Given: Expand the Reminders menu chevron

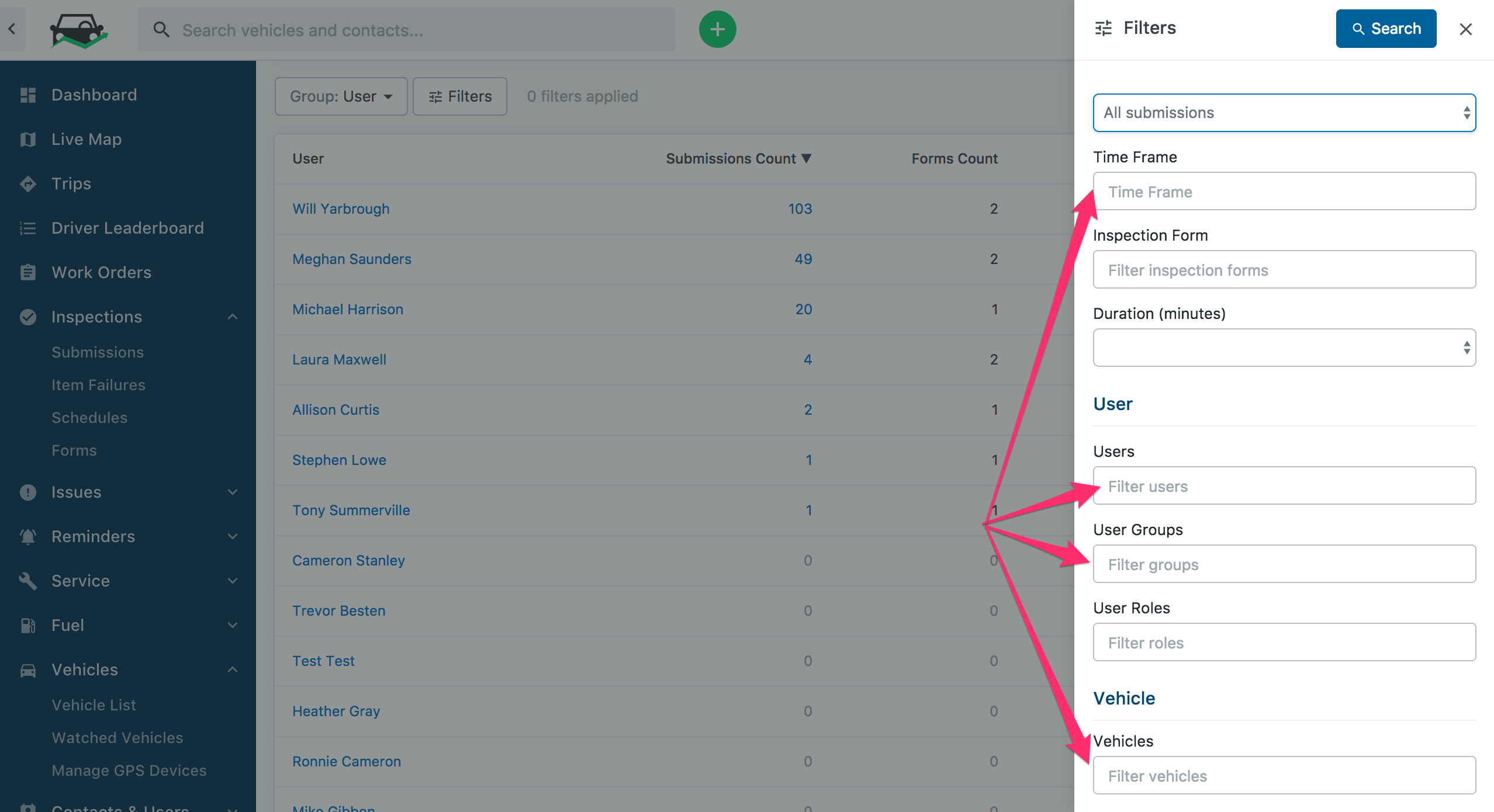Looking at the screenshot, I should (233, 536).
